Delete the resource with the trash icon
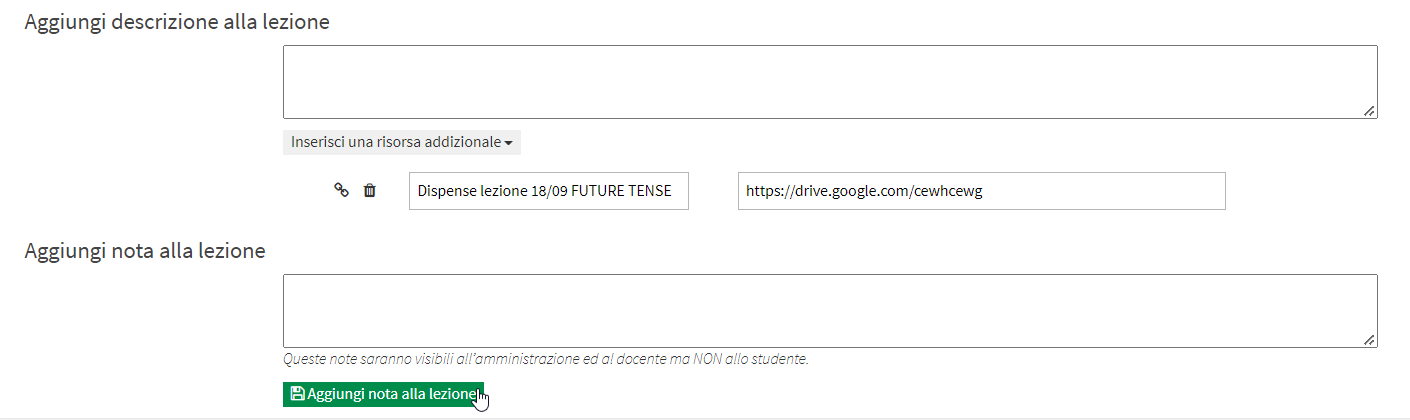The width and height of the screenshot is (1410, 420). [369, 190]
